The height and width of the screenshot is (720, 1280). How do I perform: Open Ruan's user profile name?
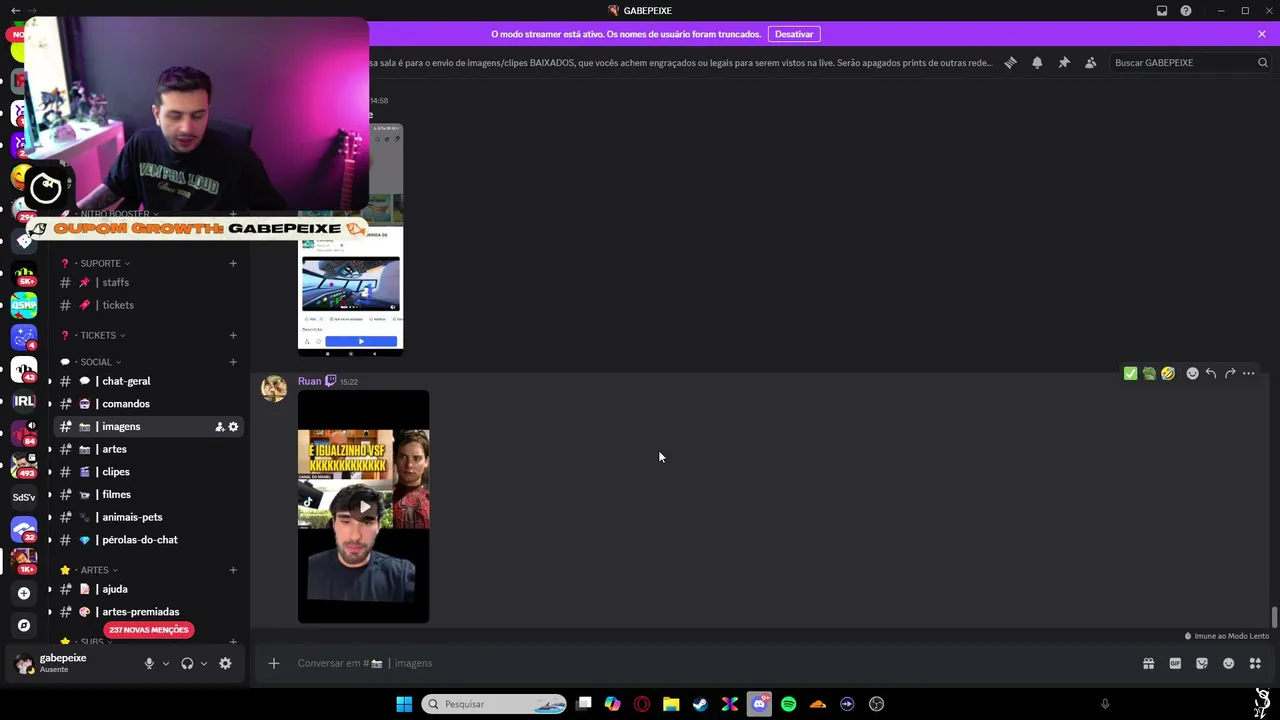pyautogui.click(x=309, y=381)
